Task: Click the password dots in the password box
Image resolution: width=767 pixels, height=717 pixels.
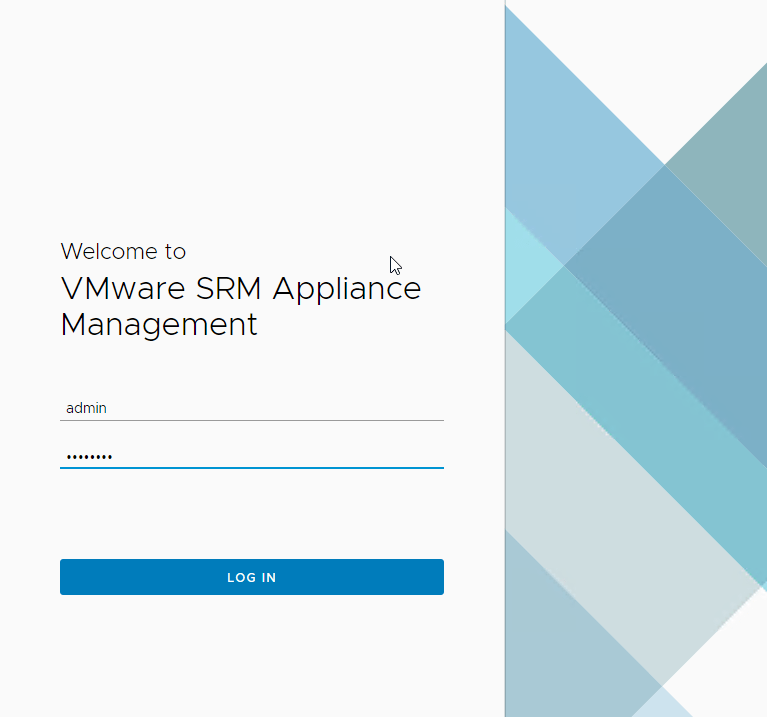Action: point(89,457)
